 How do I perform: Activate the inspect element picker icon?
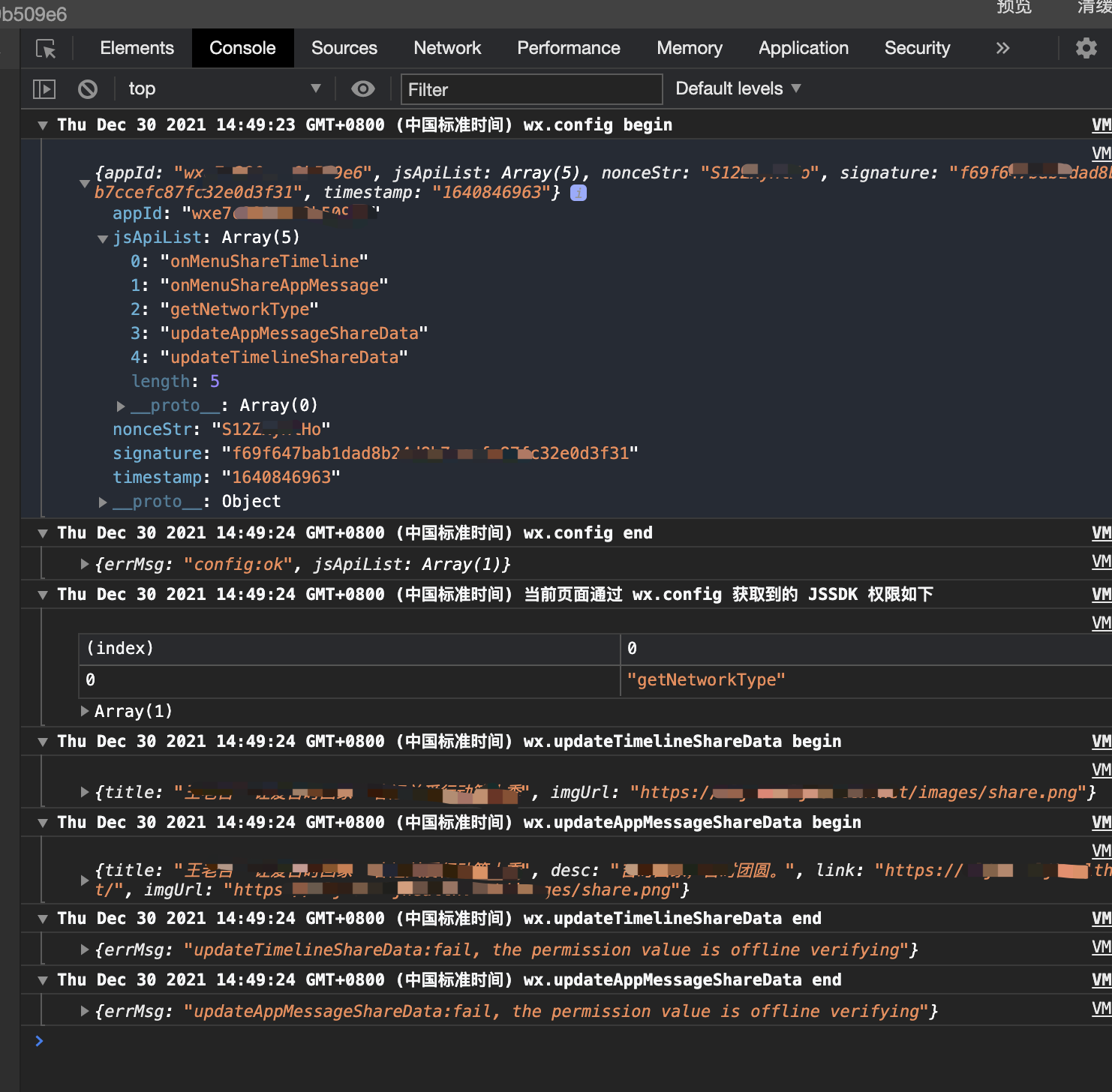46,49
